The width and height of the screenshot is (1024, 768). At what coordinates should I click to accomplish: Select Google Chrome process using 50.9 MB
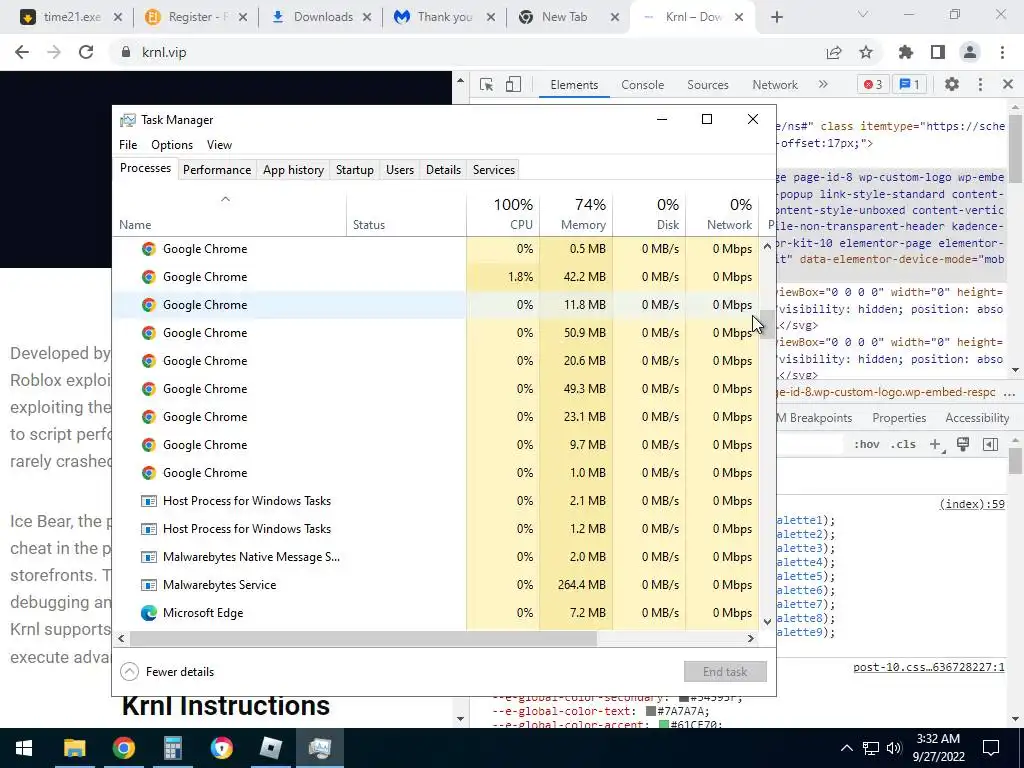coord(435,332)
